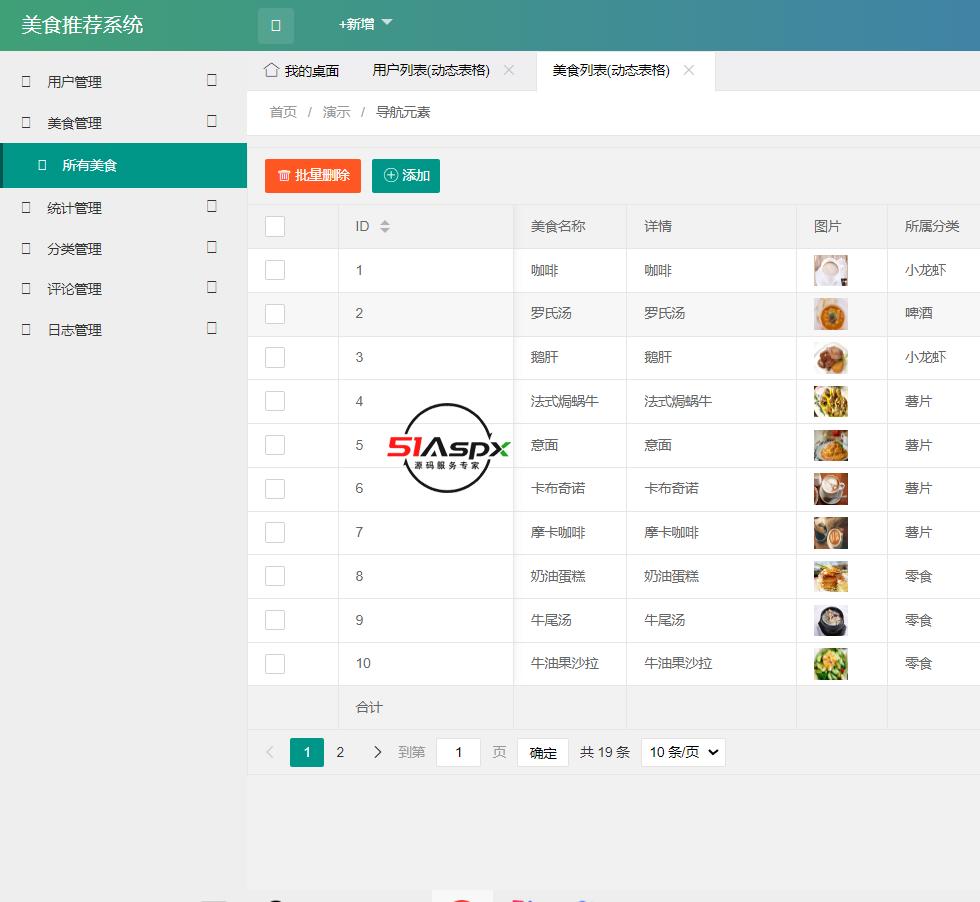Click the sidebar collapse icon in top bar
This screenshot has height=902, width=980.
[275, 25]
